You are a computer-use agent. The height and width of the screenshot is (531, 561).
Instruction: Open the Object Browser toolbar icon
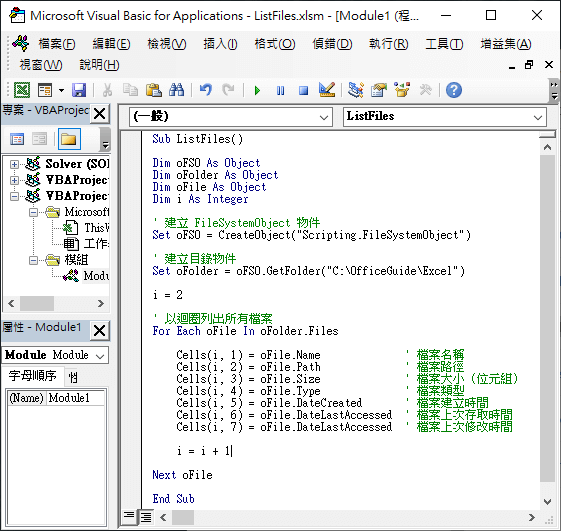[x=402, y=90]
